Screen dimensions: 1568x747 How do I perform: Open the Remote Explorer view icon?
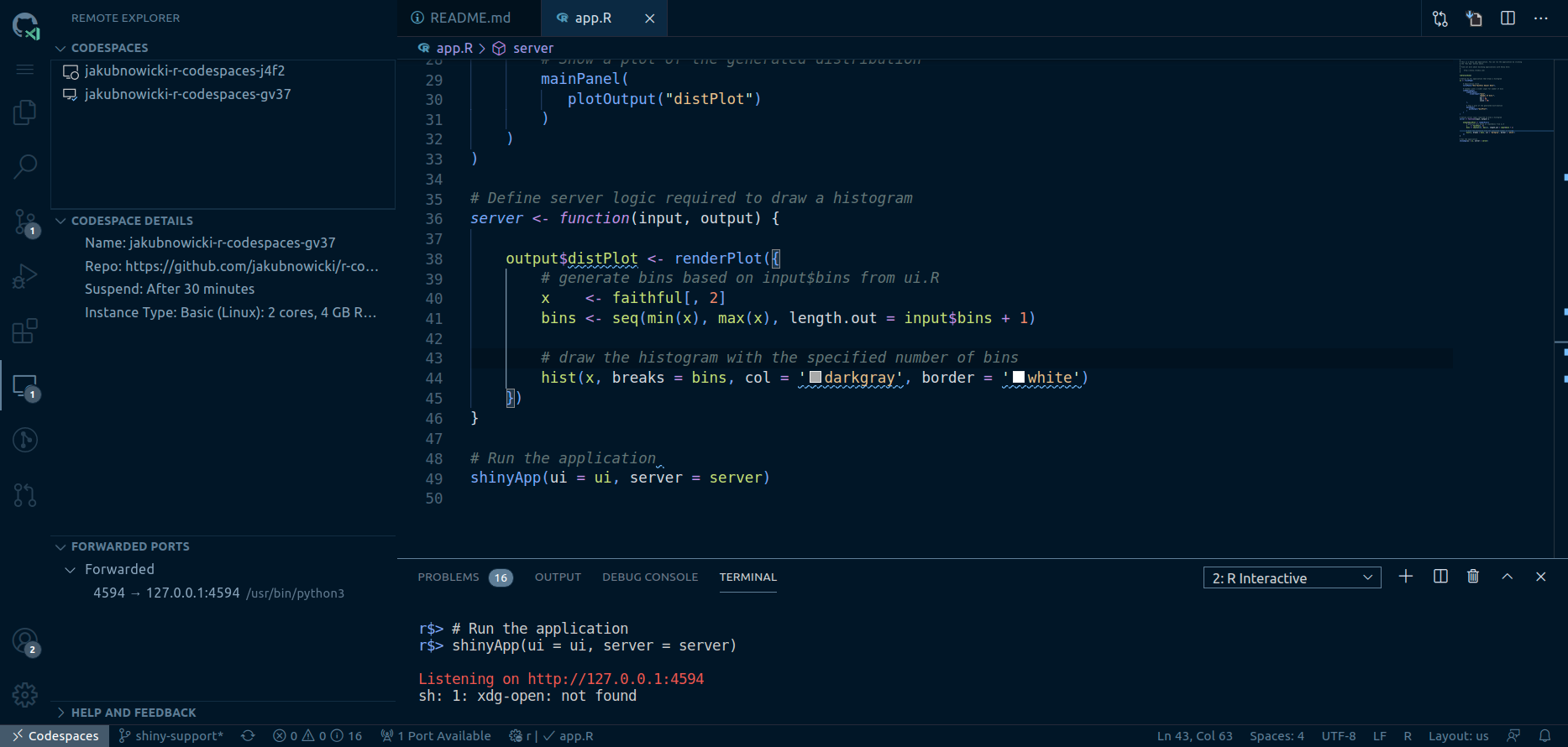pyautogui.click(x=25, y=386)
